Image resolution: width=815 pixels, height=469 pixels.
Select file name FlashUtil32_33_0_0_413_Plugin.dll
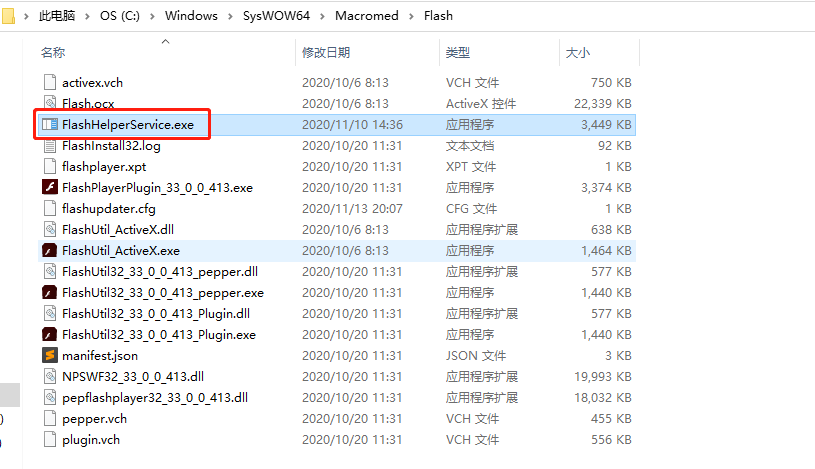tap(156, 314)
